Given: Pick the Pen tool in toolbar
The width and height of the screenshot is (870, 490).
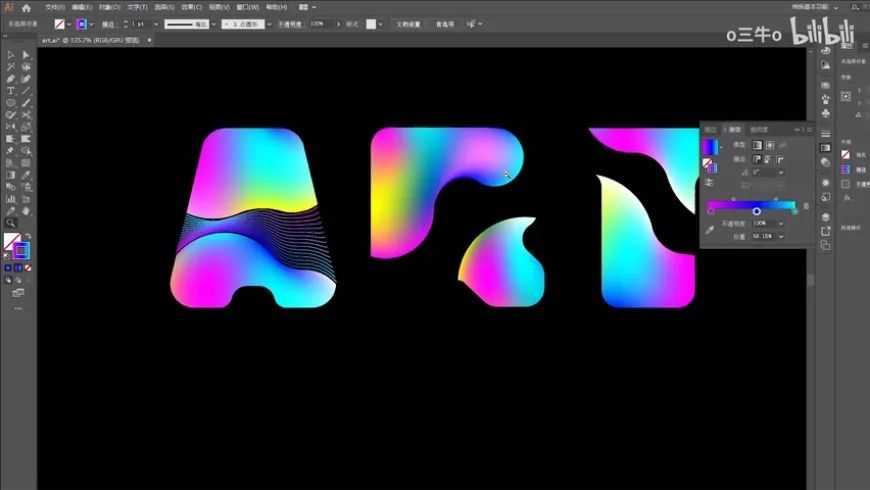Looking at the screenshot, I should coord(10,79).
